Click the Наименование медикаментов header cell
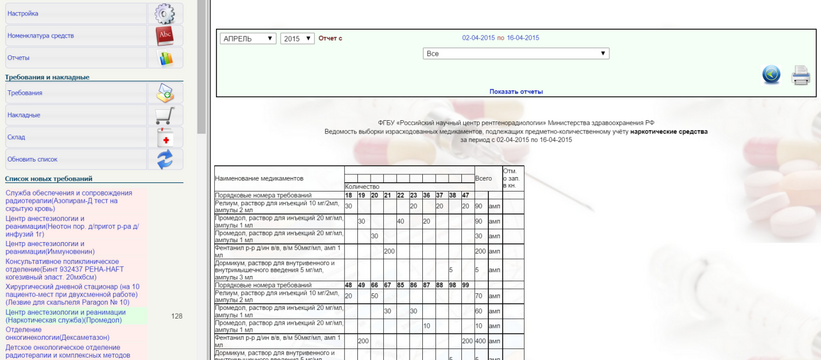This screenshot has width=821, height=360. 280,178
